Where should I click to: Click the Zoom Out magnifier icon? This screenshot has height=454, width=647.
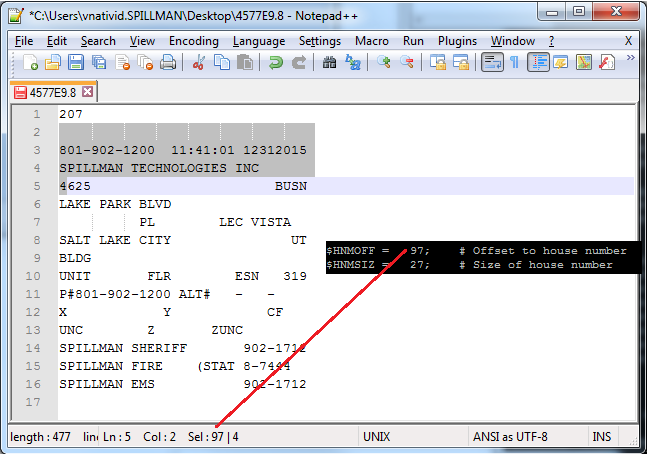(x=407, y=63)
